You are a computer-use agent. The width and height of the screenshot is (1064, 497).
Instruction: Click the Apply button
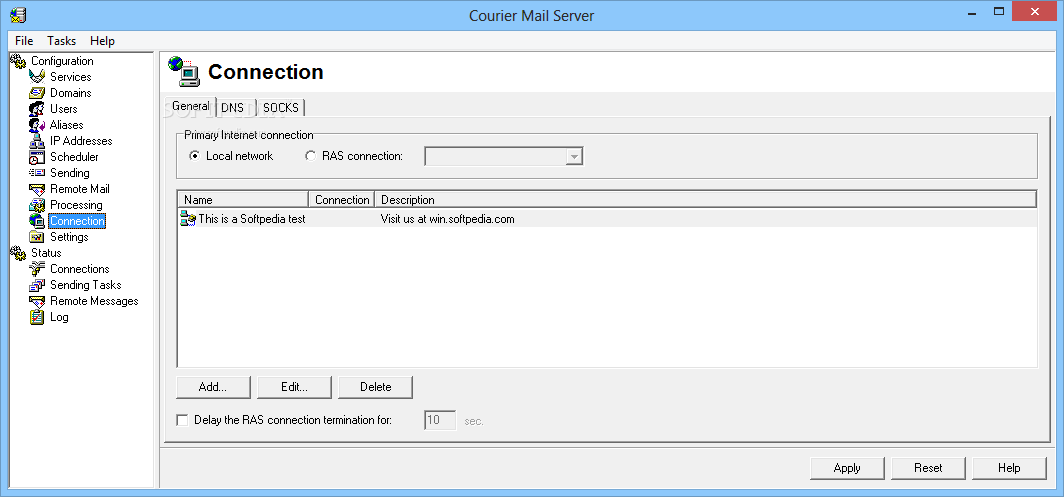click(x=847, y=468)
